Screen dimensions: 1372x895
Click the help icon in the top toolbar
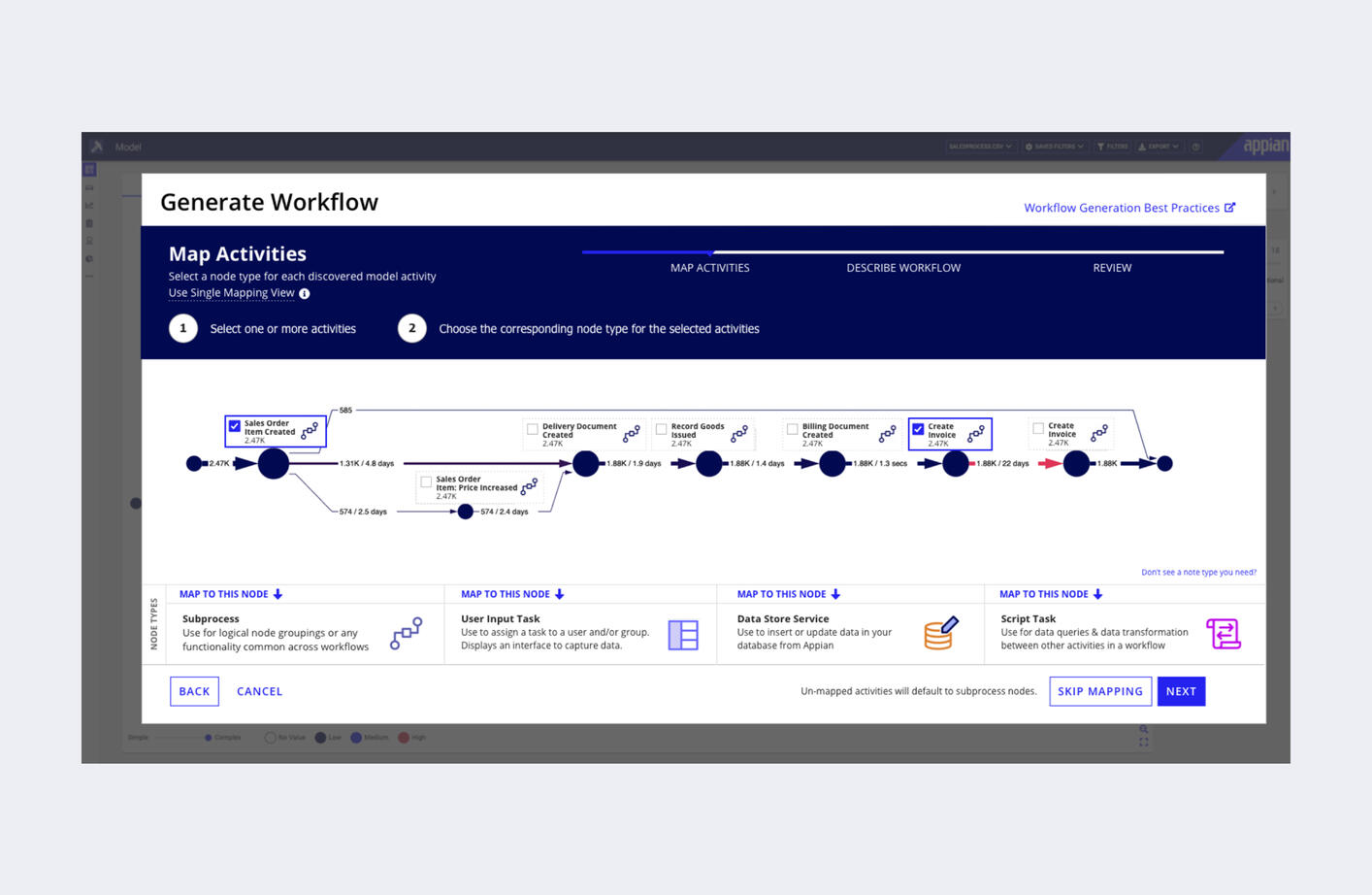pyautogui.click(x=1195, y=147)
